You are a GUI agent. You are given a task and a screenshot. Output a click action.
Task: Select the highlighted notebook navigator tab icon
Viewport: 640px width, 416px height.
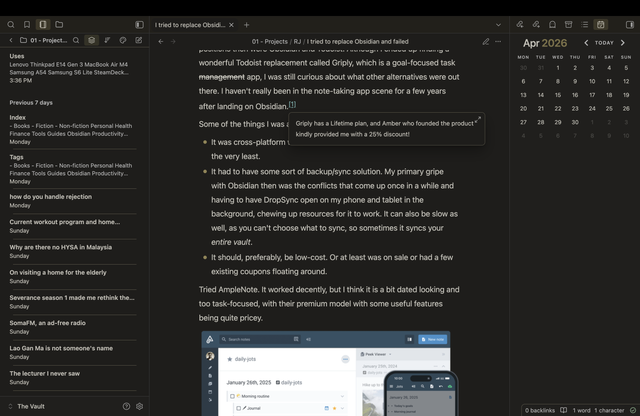[x=43, y=25]
